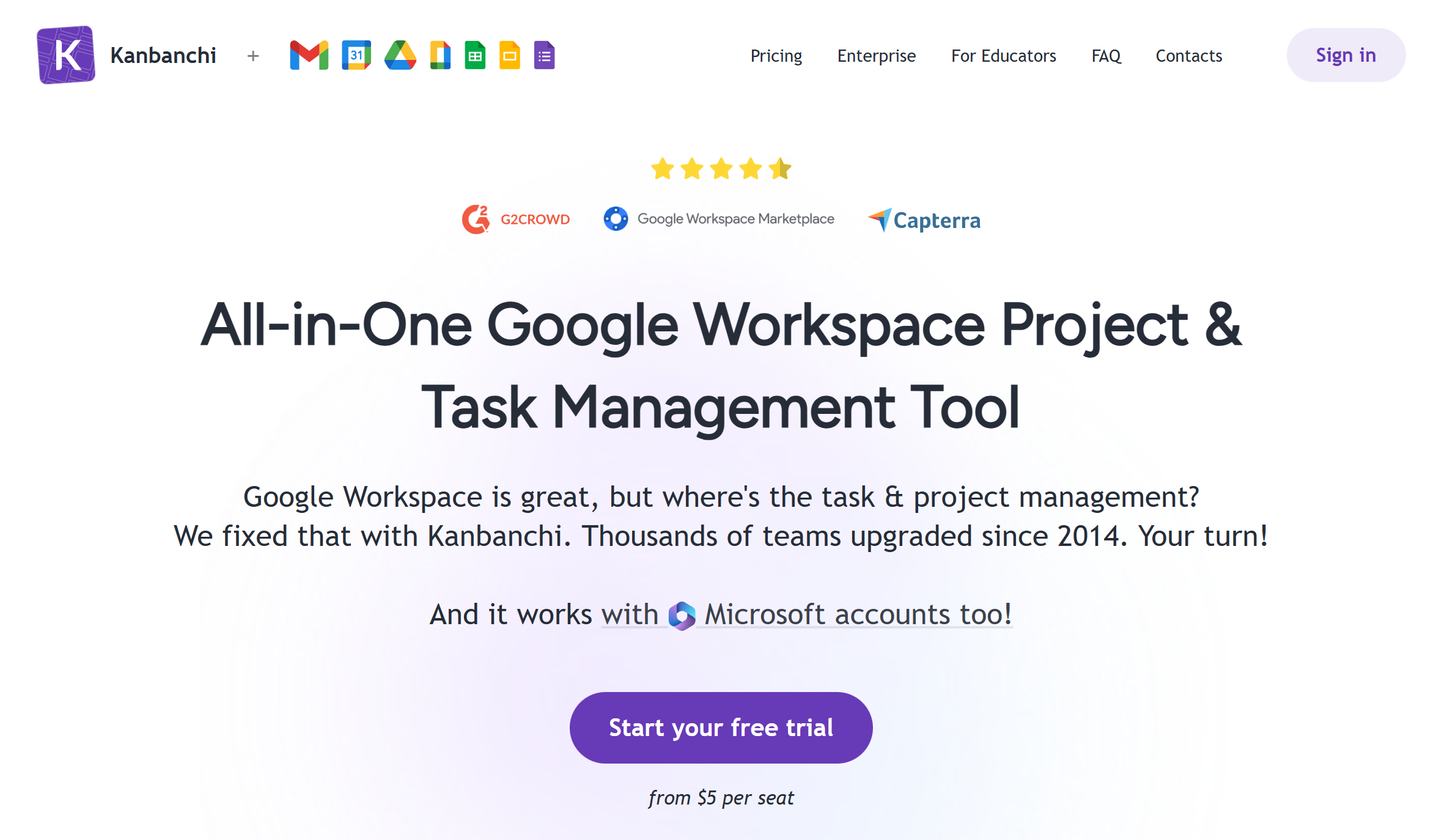Click the Google Sheets icon
The image size is (1439, 840).
coord(475,56)
